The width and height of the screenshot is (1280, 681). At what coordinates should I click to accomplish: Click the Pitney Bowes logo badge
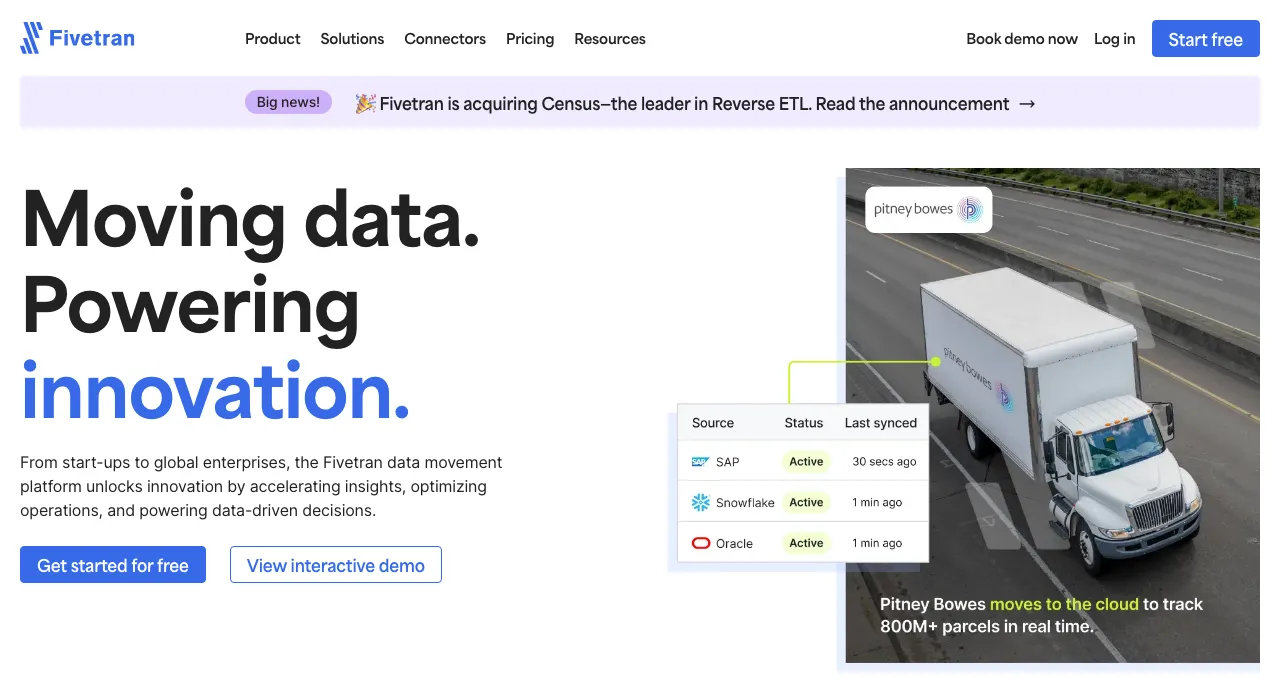928,210
